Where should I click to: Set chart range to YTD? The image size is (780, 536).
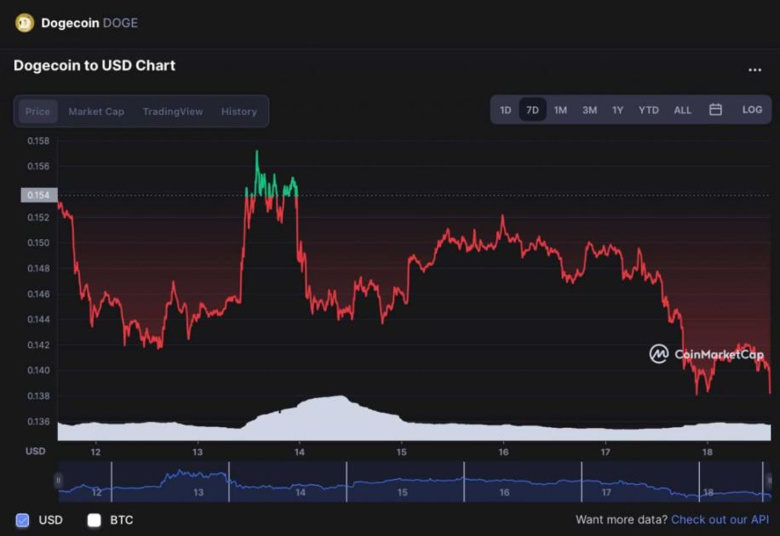649,110
